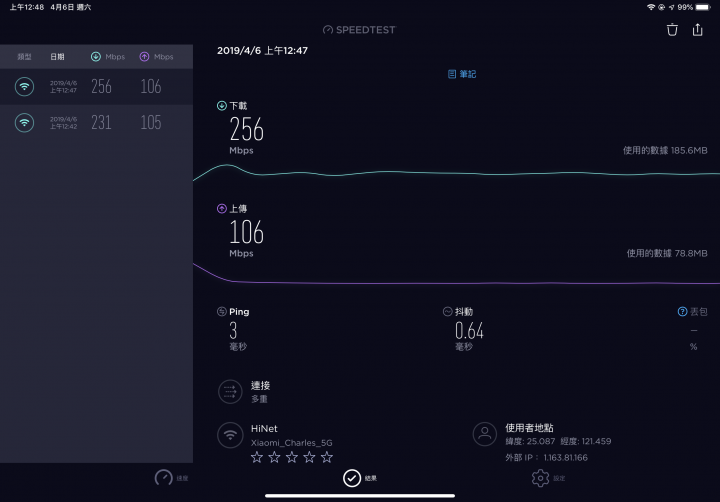Click the HiNet WiFi provider icon

(230, 434)
